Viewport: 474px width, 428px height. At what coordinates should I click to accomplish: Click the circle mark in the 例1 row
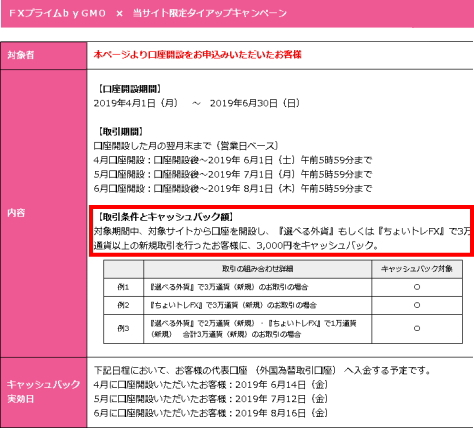(x=417, y=287)
